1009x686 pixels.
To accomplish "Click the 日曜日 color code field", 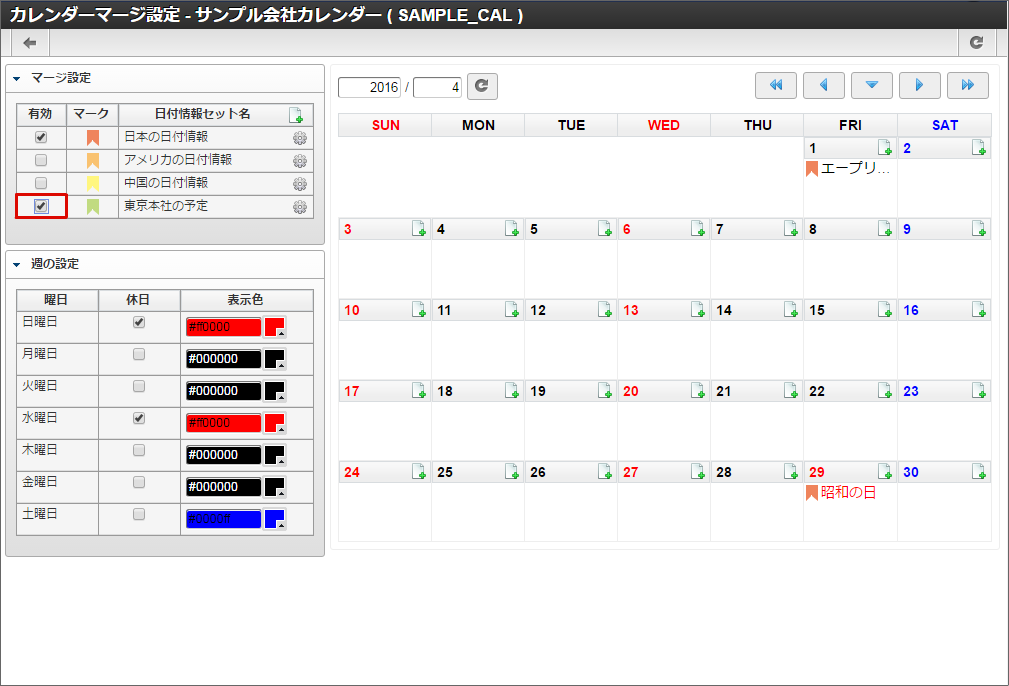I will 223,327.
